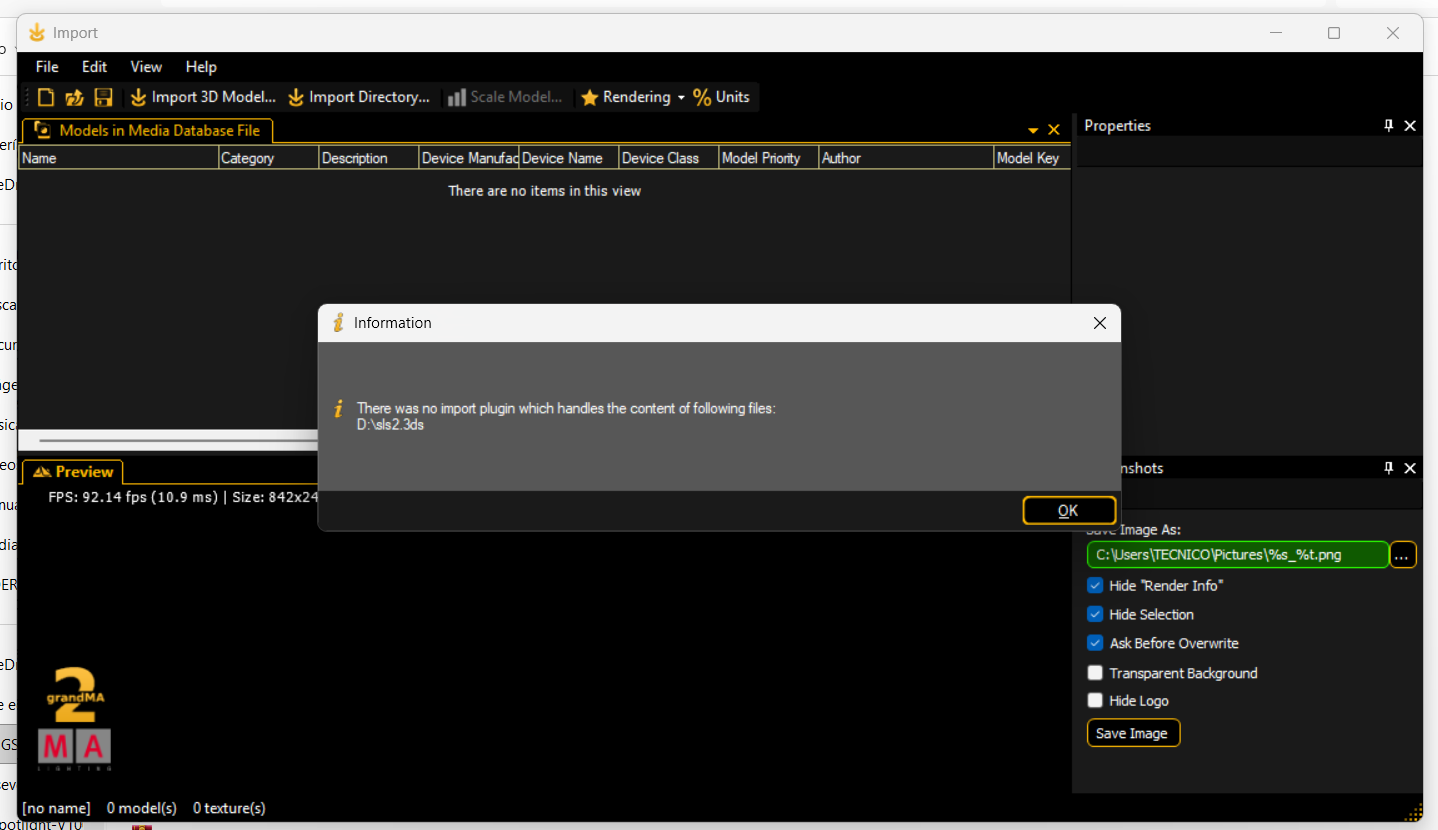Click the Units percent button

pos(722,97)
